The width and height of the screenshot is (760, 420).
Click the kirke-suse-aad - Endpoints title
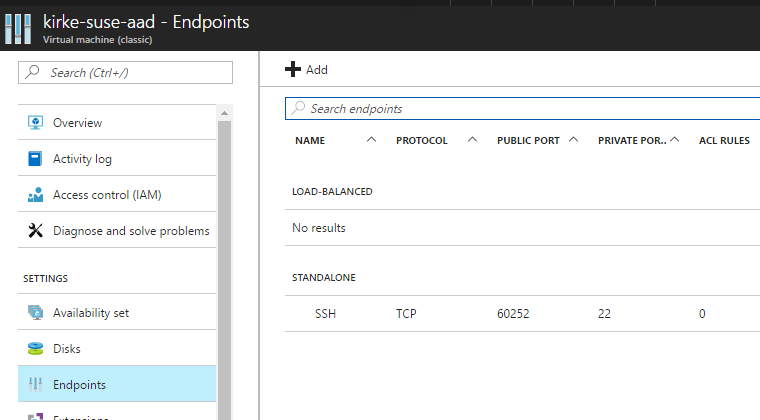point(146,22)
